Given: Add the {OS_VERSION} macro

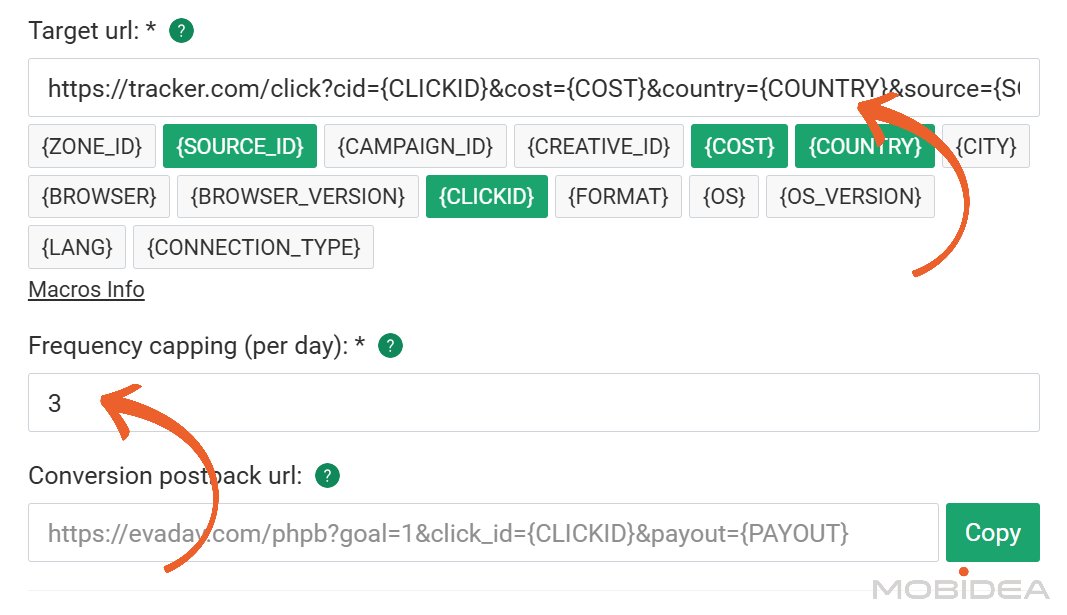Looking at the screenshot, I should tap(851, 197).
